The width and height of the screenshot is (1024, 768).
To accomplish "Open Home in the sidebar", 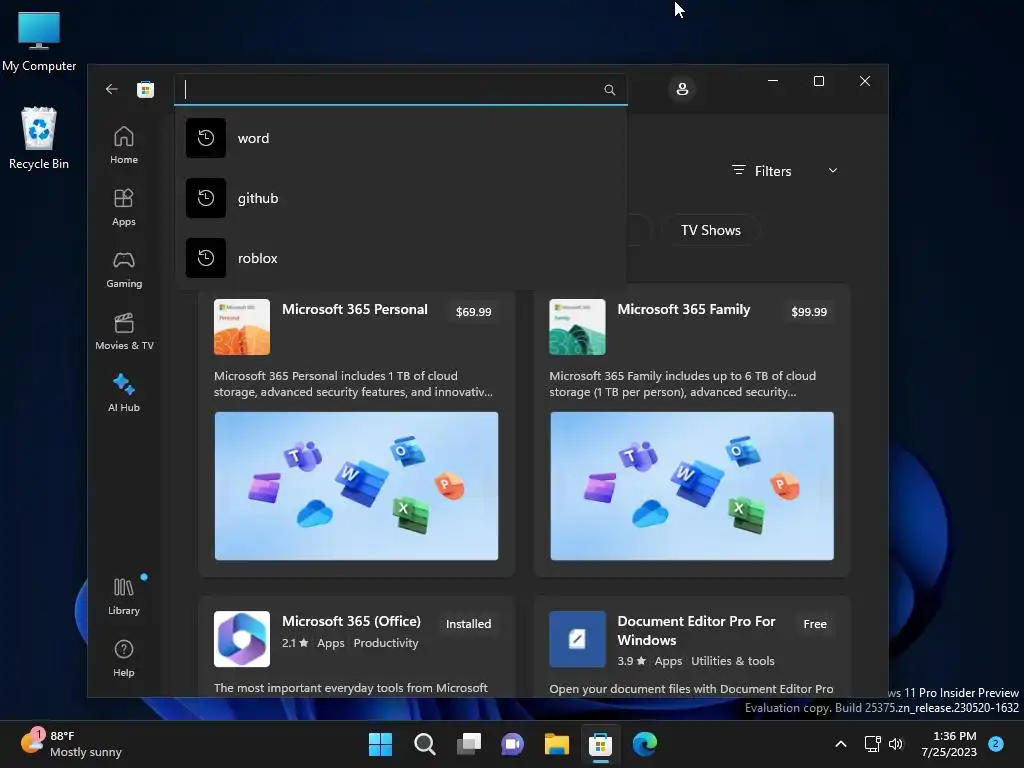I will (x=124, y=145).
